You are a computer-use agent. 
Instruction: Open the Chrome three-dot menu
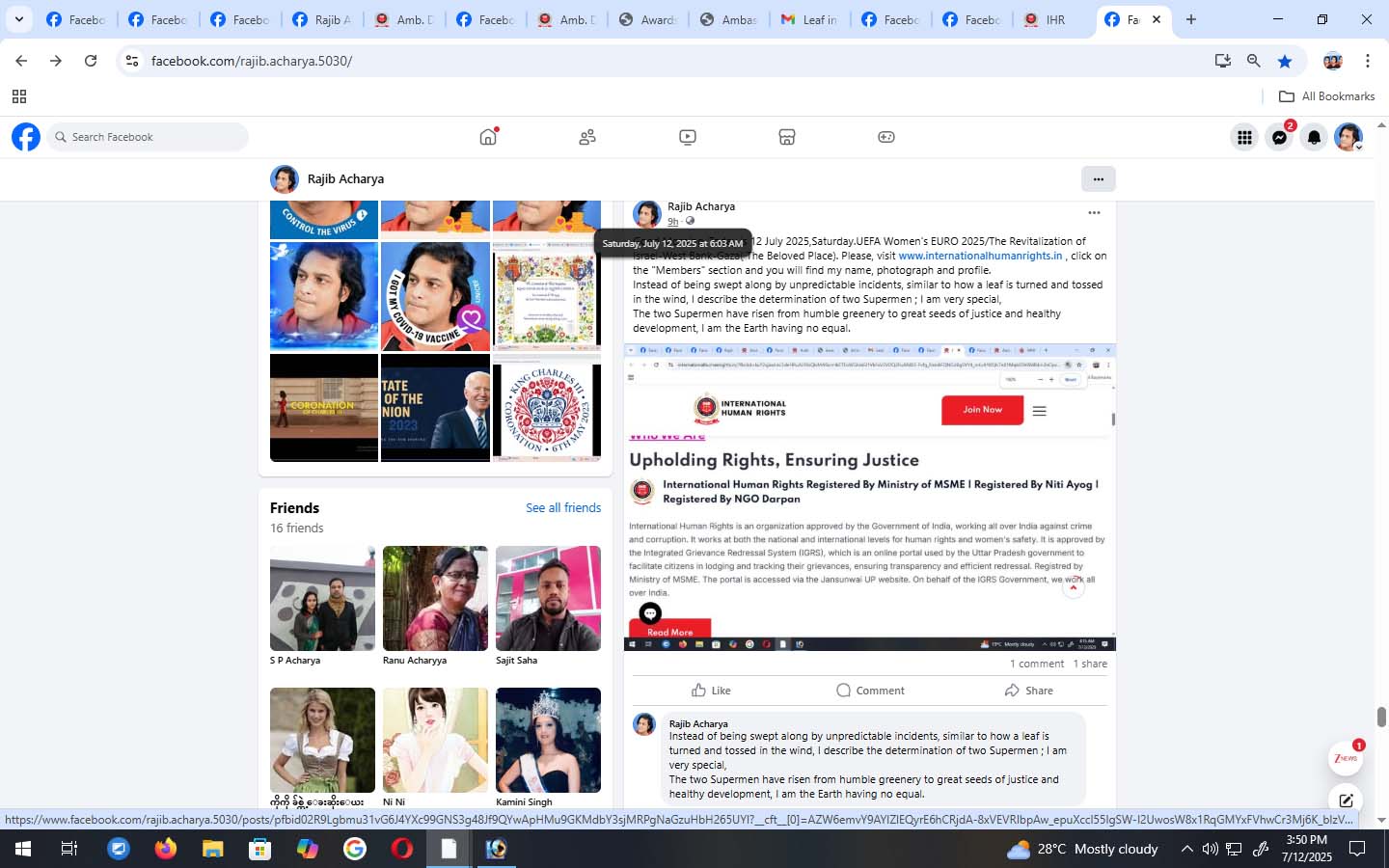pyautogui.click(x=1367, y=61)
